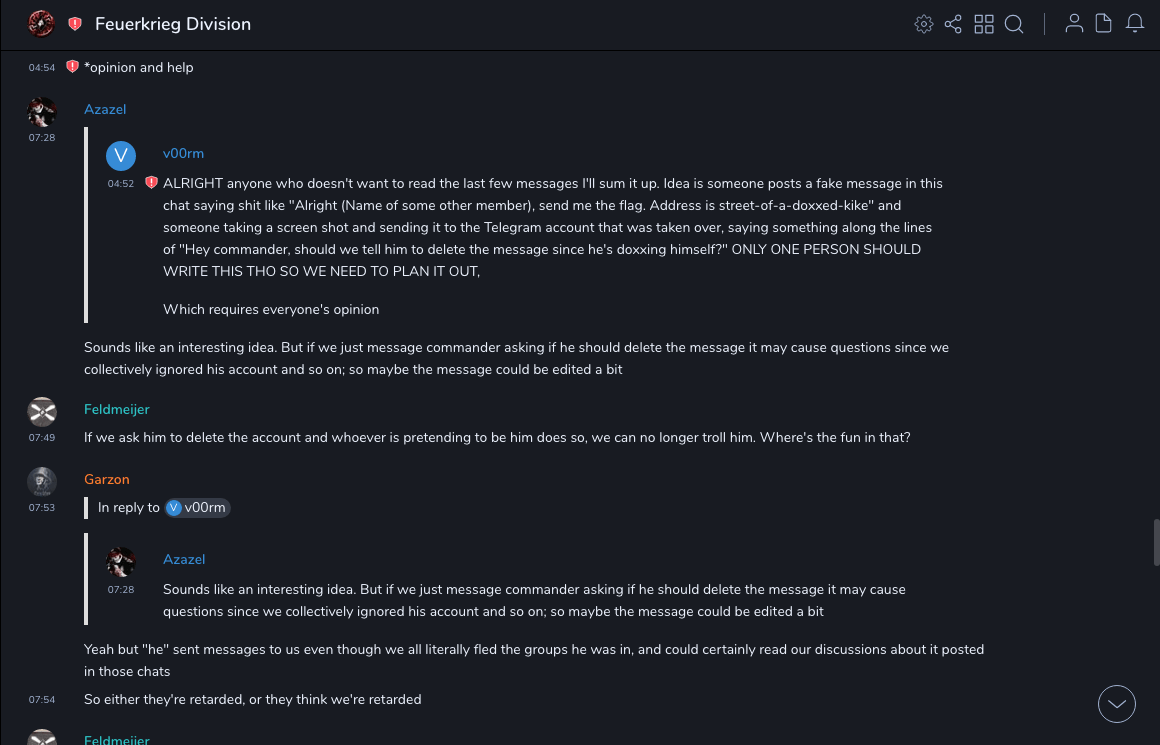Click v00rm name in quoted message
The height and width of the screenshot is (745, 1160).
coord(183,153)
